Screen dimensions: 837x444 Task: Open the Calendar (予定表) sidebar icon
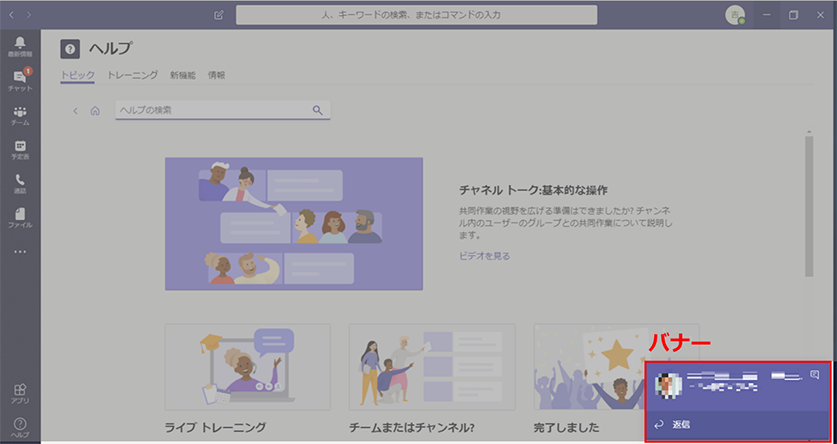(x=20, y=149)
